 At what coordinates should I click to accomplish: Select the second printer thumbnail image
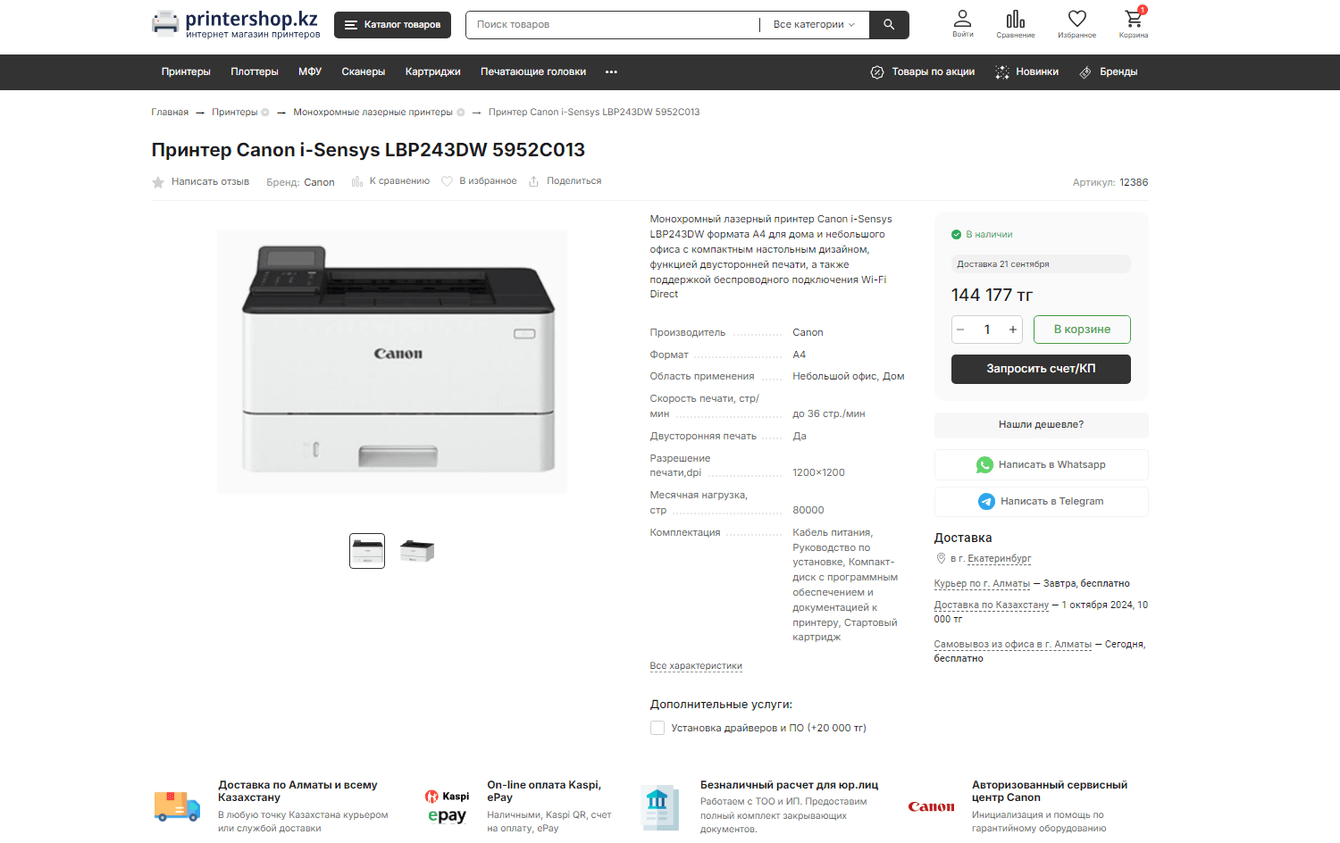click(417, 551)
